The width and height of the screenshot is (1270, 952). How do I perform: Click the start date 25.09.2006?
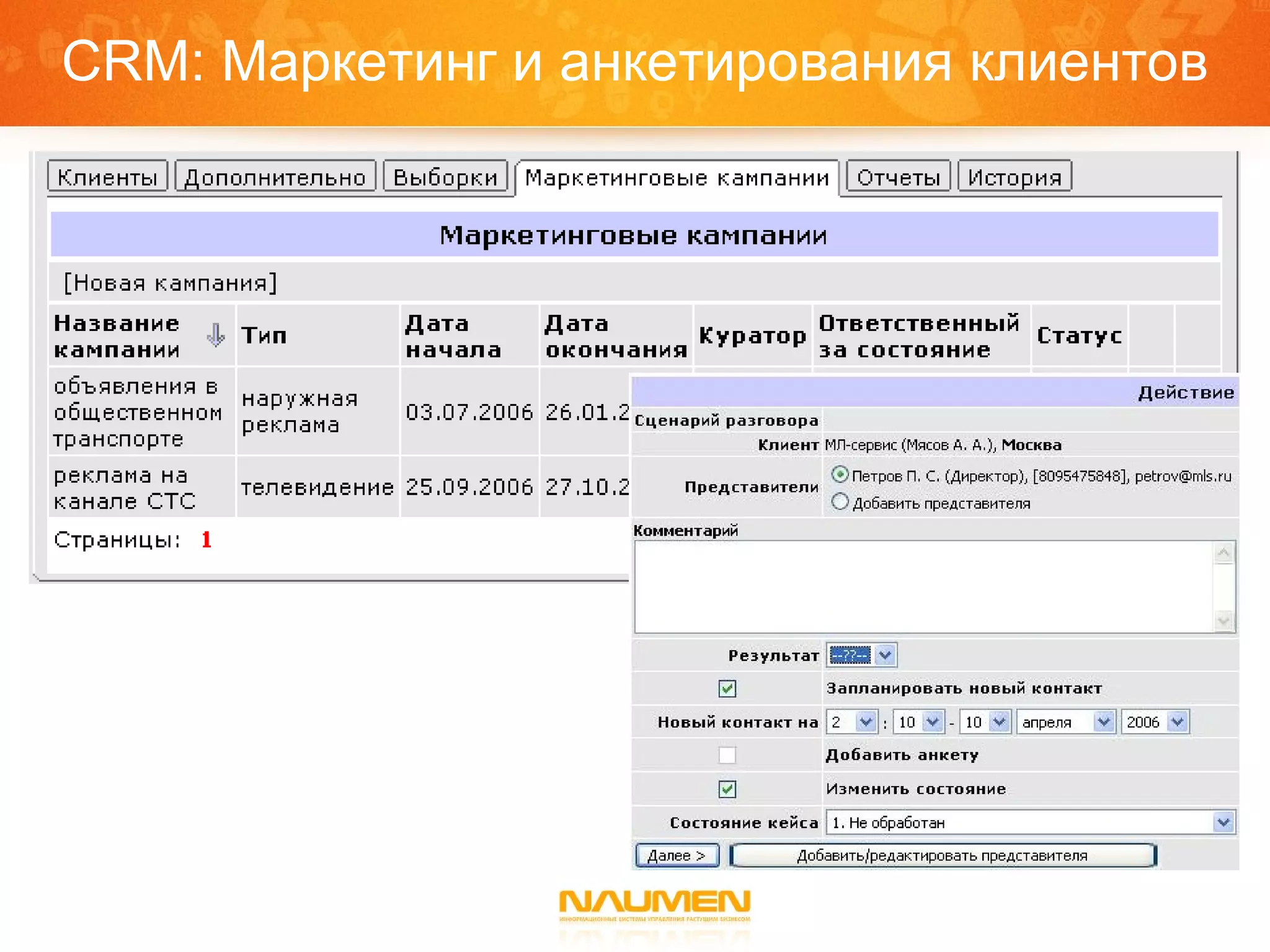tap(469, 487)
